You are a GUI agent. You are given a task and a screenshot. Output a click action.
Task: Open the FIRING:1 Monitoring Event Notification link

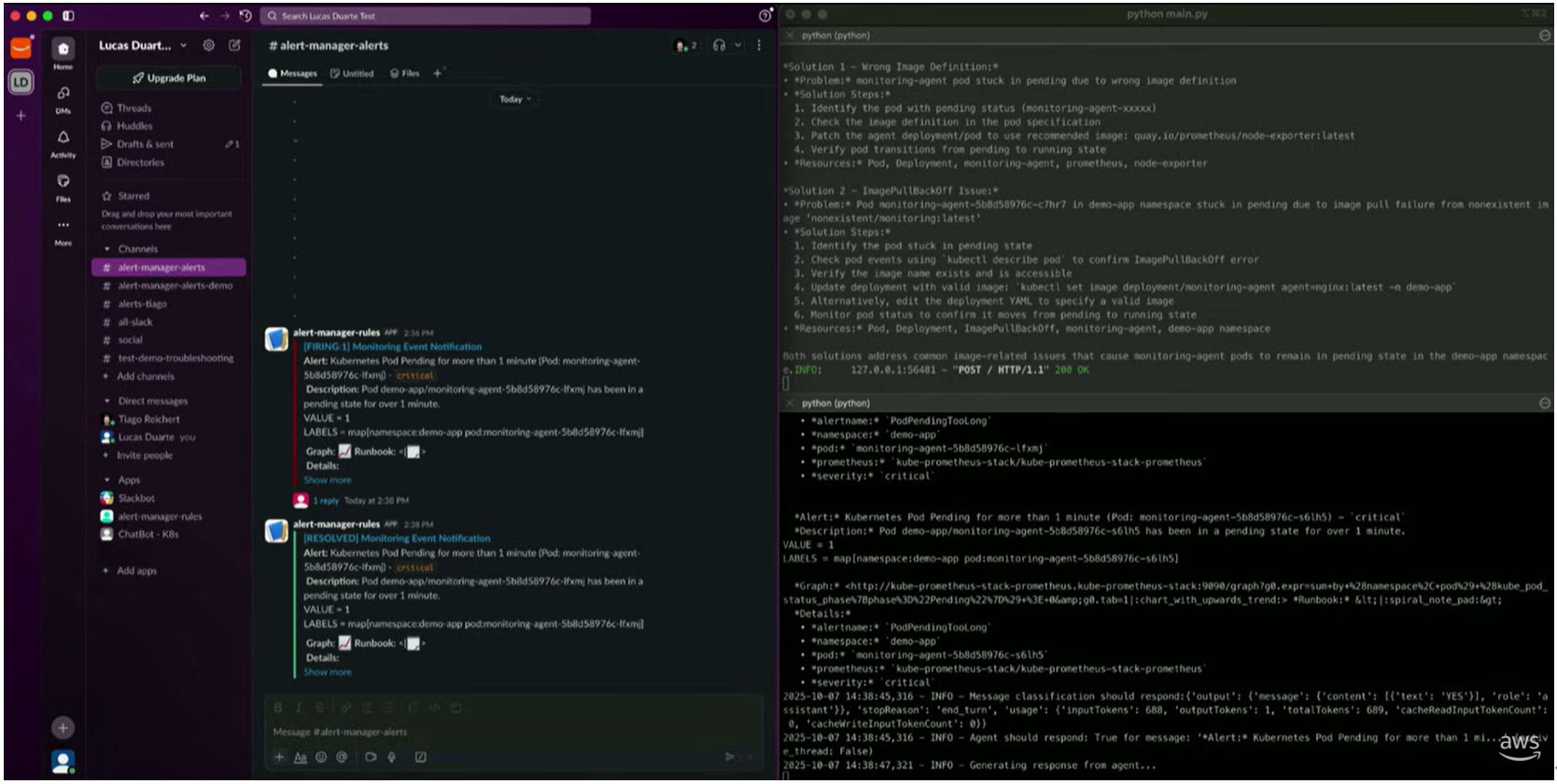[x=392, y=346]
